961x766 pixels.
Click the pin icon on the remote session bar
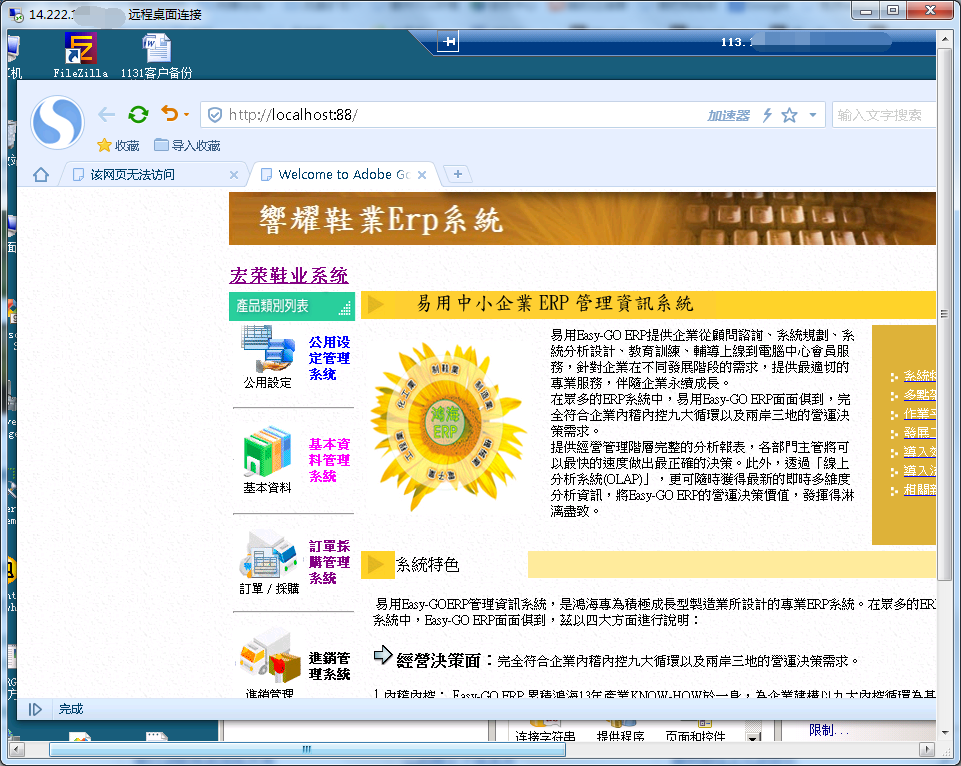point(448,42)
